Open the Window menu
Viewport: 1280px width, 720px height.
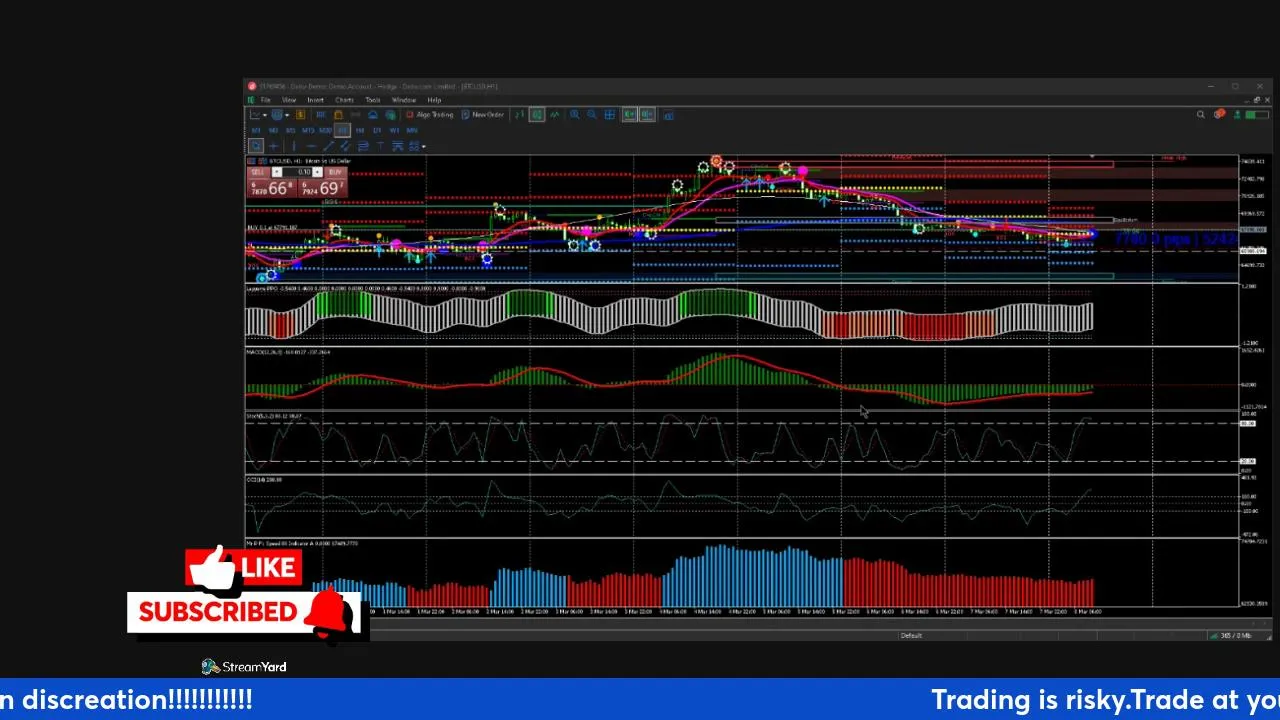pos(404,100)
